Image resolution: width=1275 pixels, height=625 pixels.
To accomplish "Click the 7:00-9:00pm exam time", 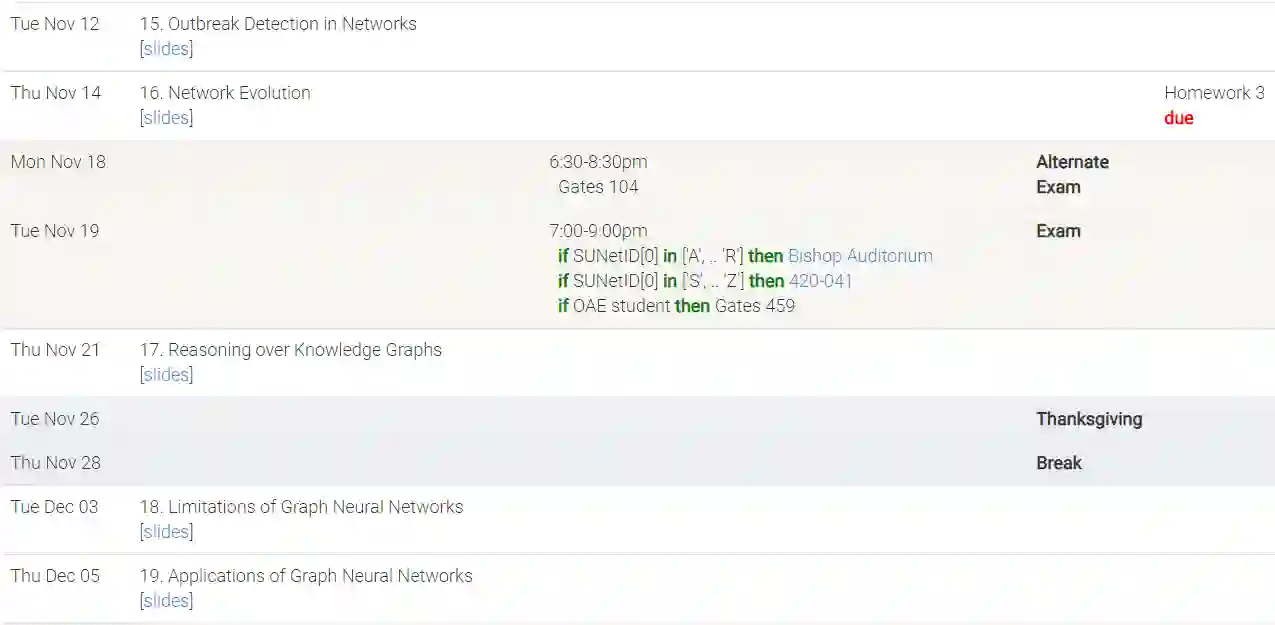I will pos(598,231).
